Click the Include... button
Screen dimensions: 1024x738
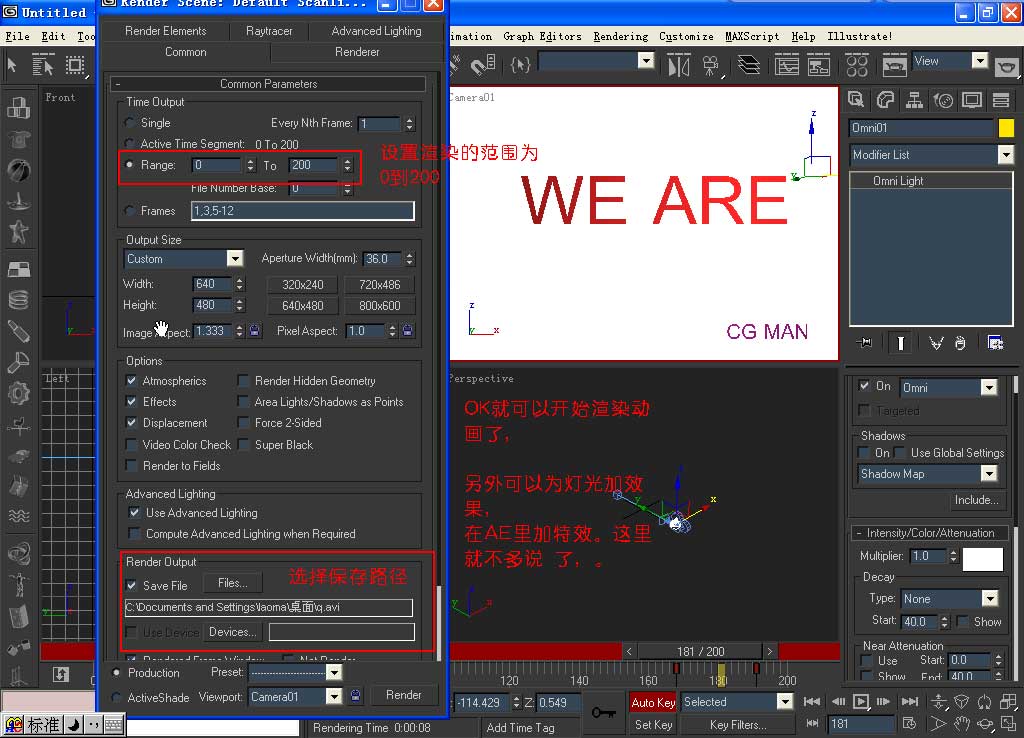pyautogui.click(x=976, y=500)
